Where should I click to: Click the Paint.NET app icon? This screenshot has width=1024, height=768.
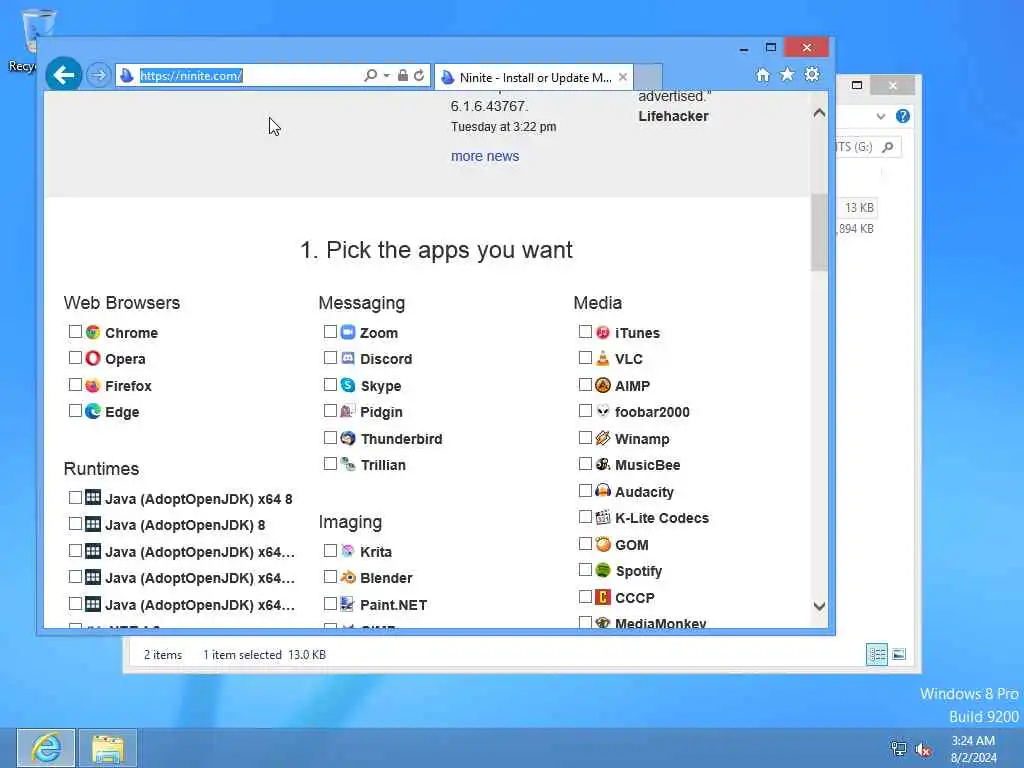pos(348,604)
